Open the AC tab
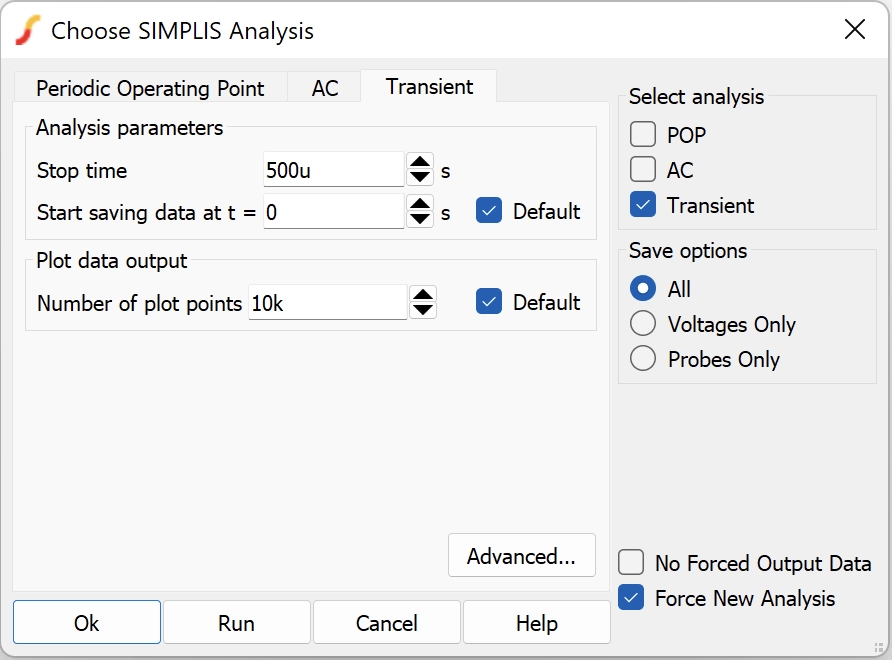This screenshot has width=892, height=660. [x=324, y=87]
